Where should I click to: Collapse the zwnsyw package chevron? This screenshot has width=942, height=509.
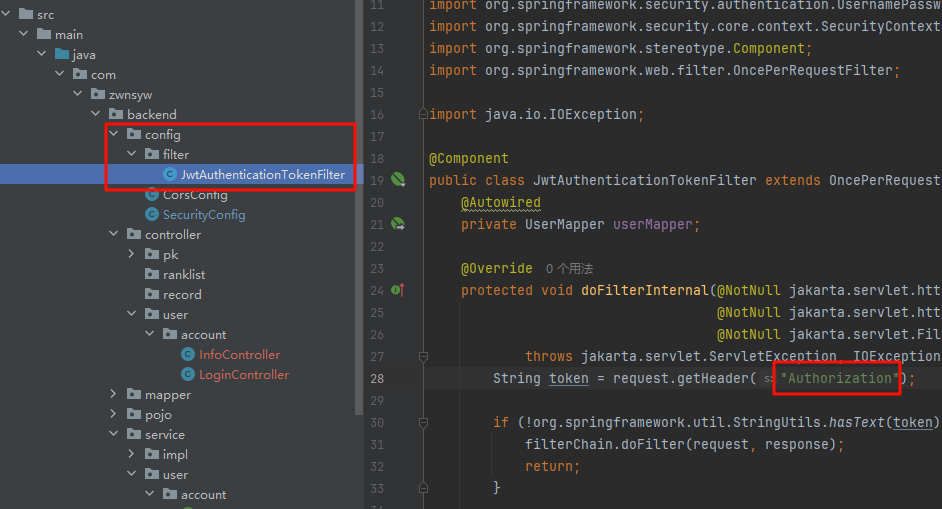tap(78, 94)
